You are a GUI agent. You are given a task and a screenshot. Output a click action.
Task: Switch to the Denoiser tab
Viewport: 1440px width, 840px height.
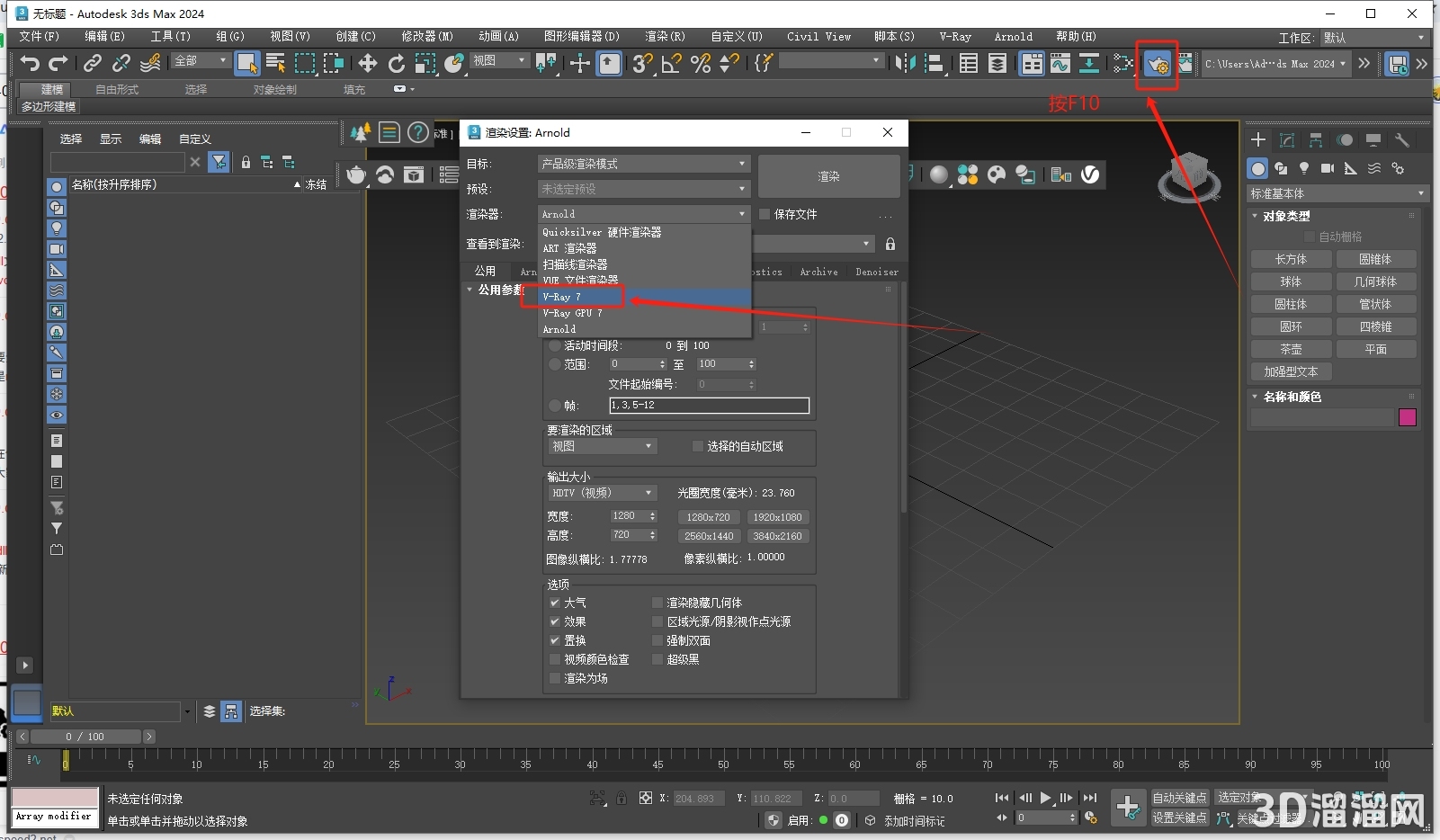click(x=877, y=272)
